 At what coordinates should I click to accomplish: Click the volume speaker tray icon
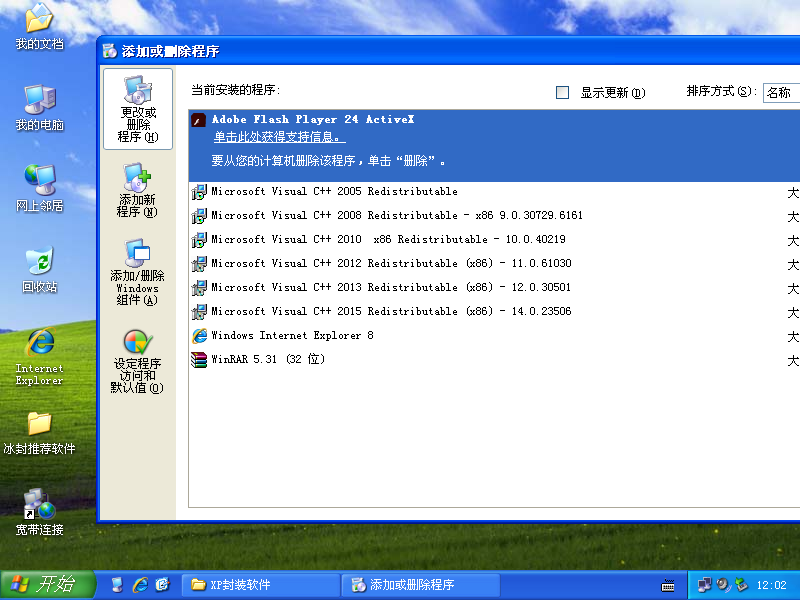click(x=723, y=585)
